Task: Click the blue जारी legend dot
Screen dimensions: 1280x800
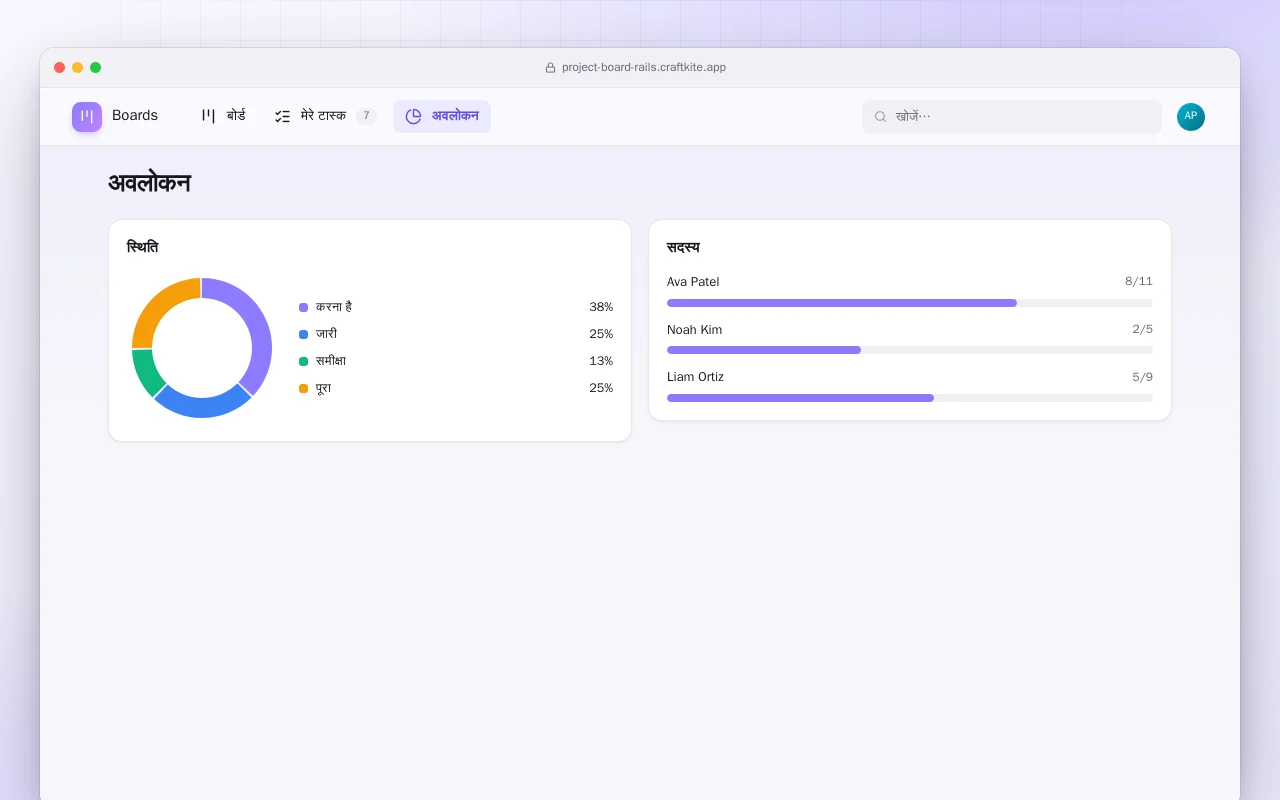Action: (303, 334)
